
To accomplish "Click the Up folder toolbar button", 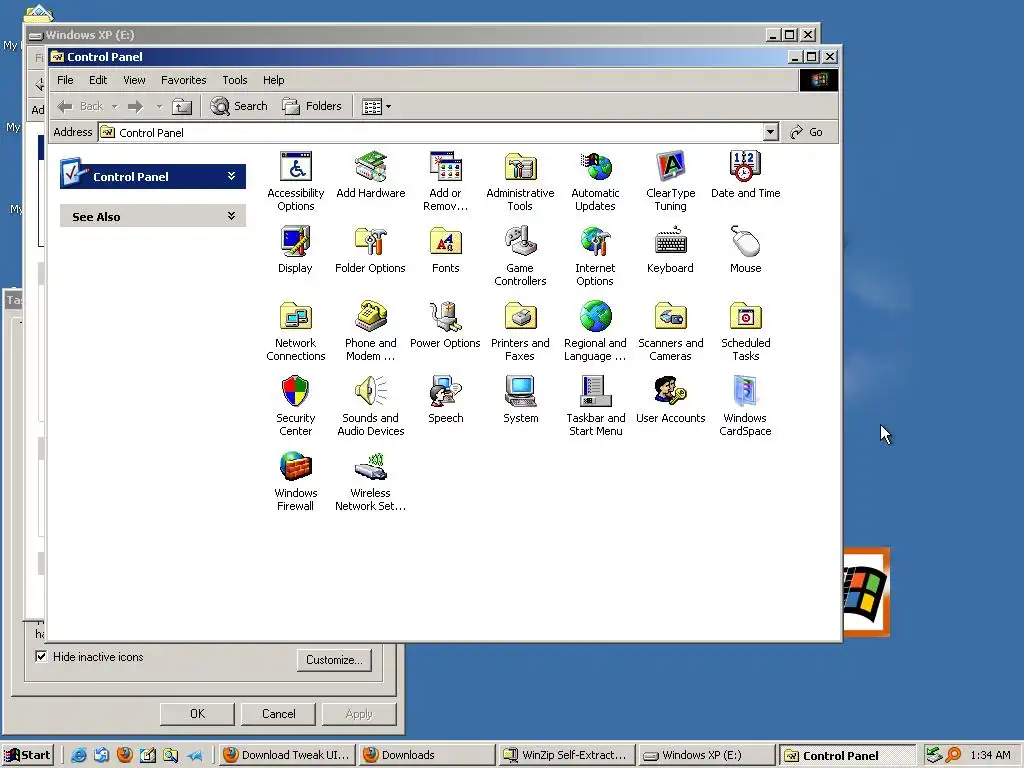I will click(182, 106).
